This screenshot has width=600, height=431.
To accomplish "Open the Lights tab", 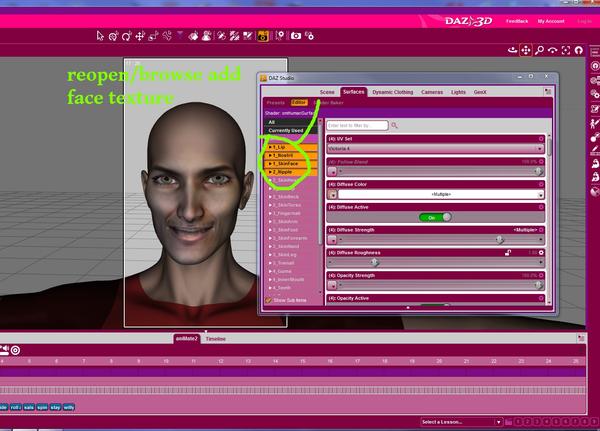I will (x=458, y=92).
